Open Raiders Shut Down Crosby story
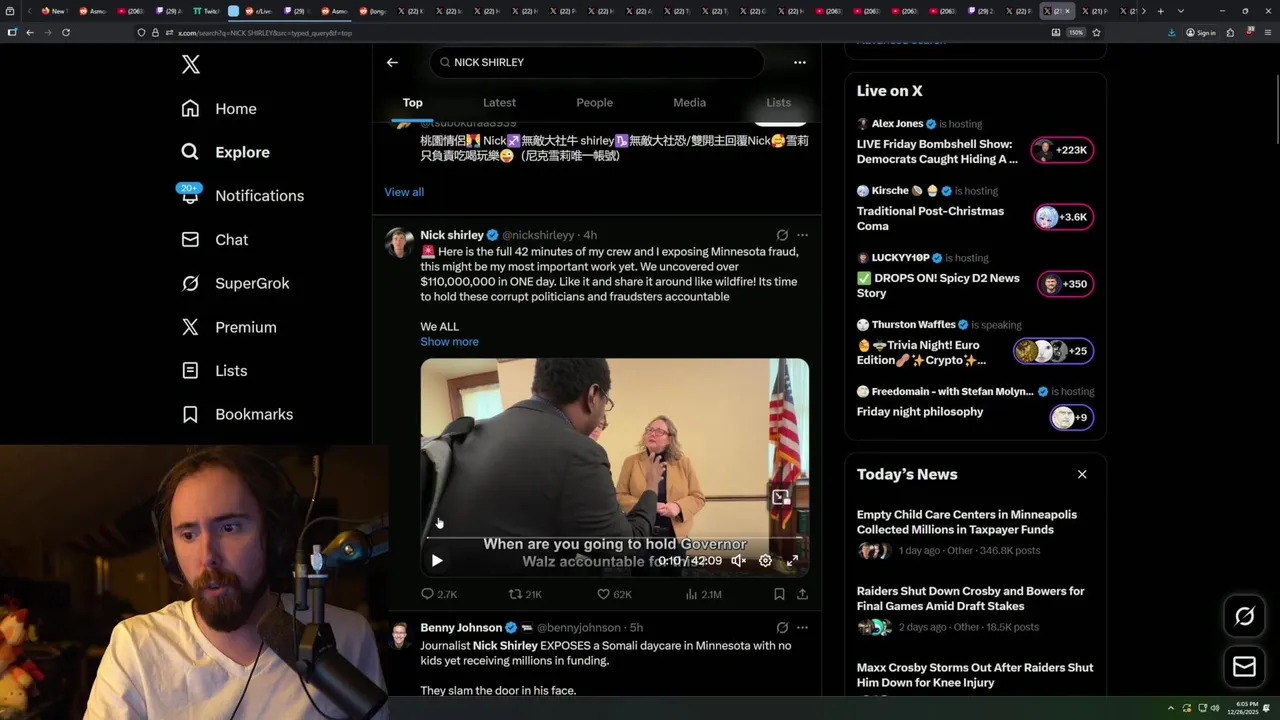Screen dimensions: 1280x720 point(975,612)
